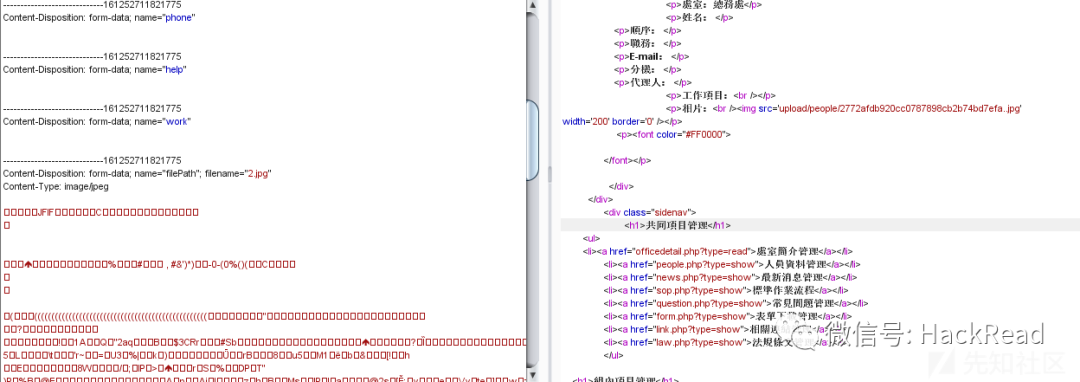The width and height of the screenshot is (1080, 382).
Task: Click the <p>E-mail: line in response
Action: (x=652, y=56)
